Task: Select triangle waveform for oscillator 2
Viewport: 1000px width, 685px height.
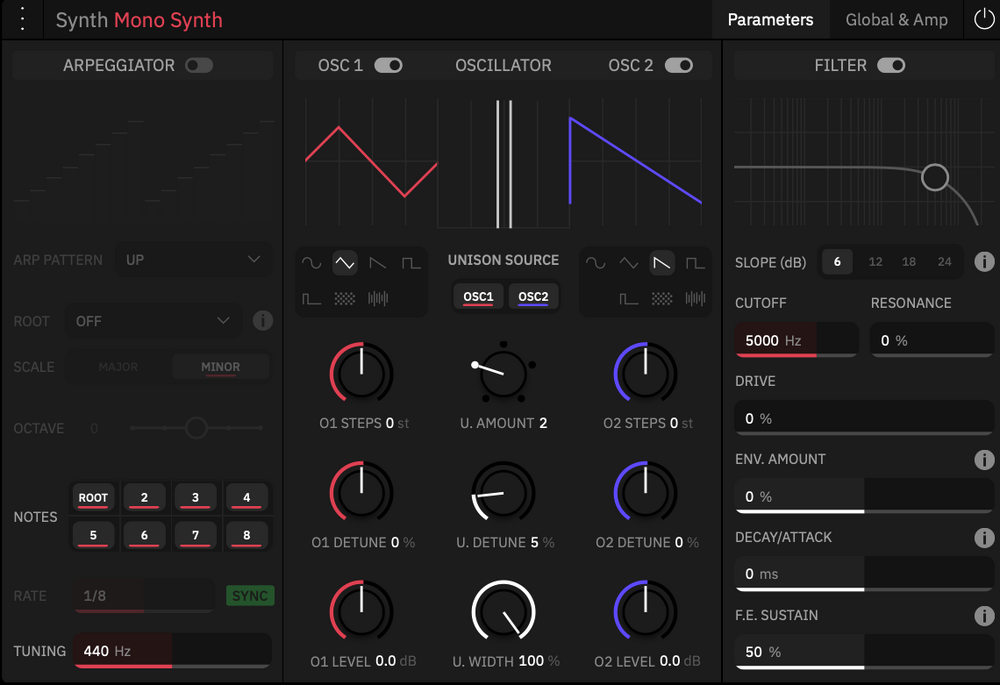Action: pyautogui.click(x=628, y=264)
